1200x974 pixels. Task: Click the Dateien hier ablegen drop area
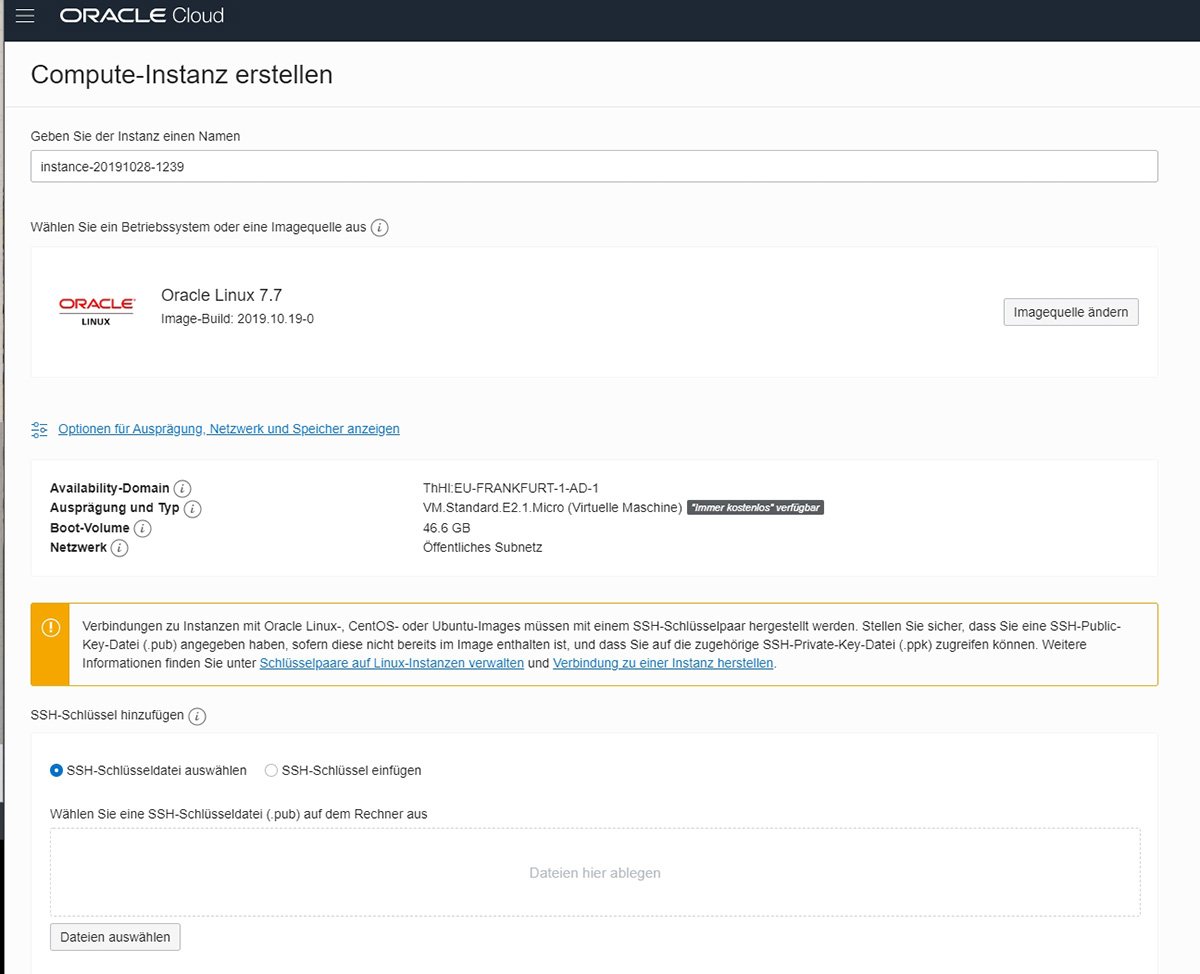(595, 872)
